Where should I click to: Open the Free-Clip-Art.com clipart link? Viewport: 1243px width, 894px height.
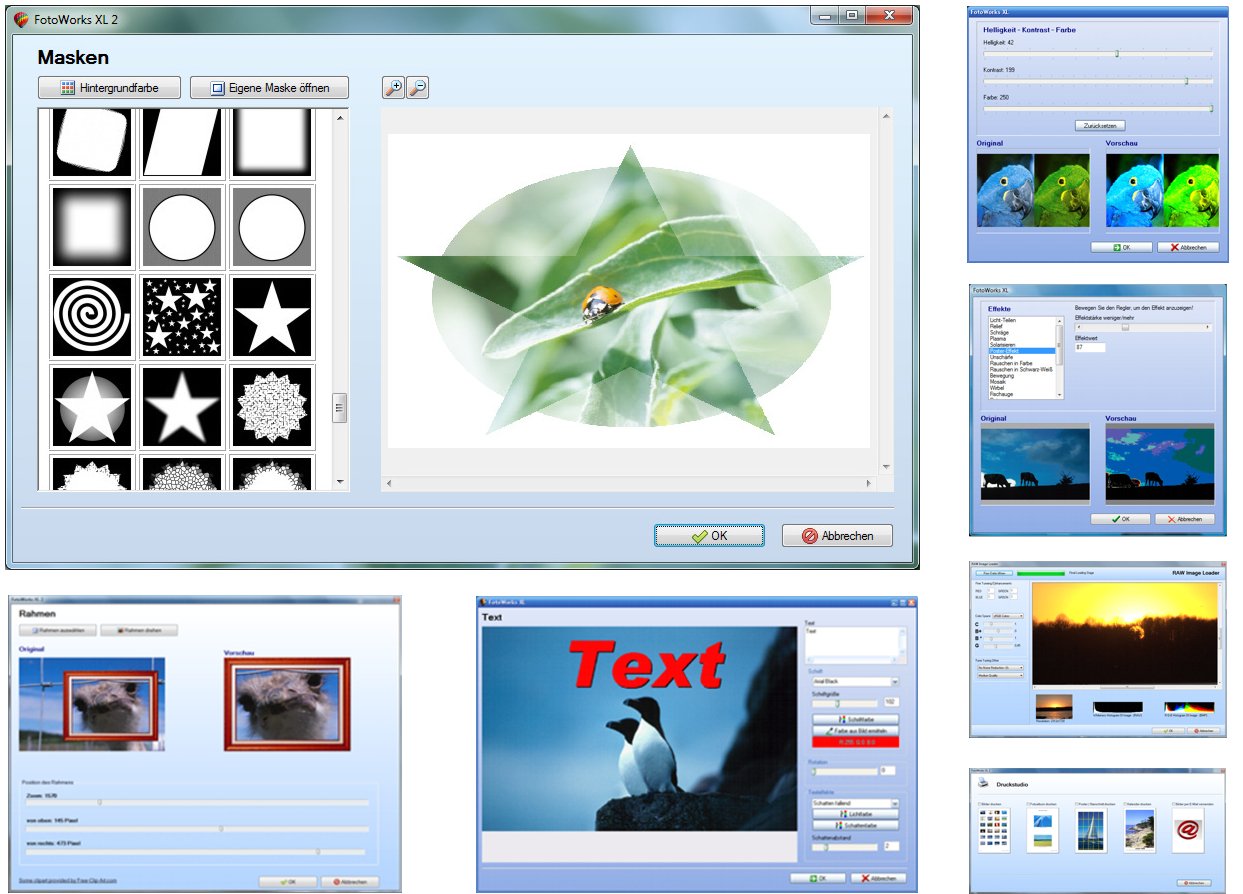[68, 881]
